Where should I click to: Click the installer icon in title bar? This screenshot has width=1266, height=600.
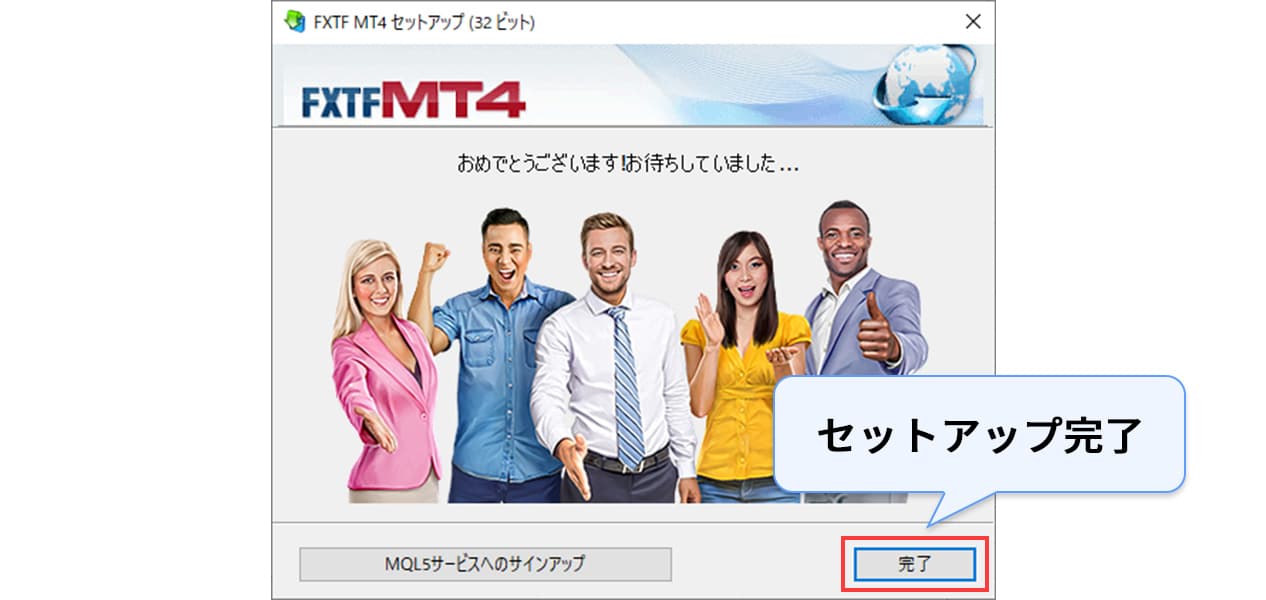point(295,22)
